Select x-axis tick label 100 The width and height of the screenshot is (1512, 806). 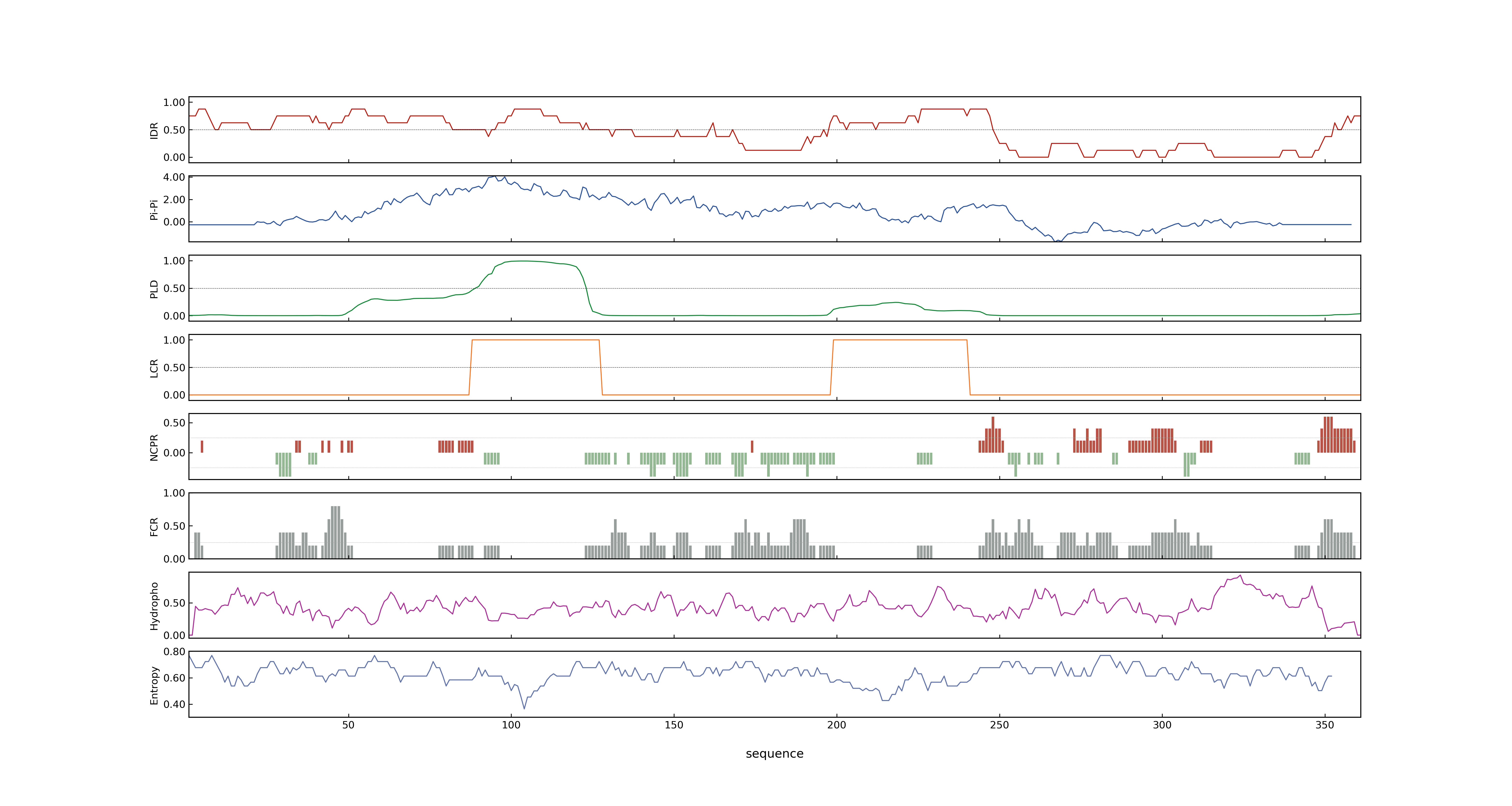(511, 725)
